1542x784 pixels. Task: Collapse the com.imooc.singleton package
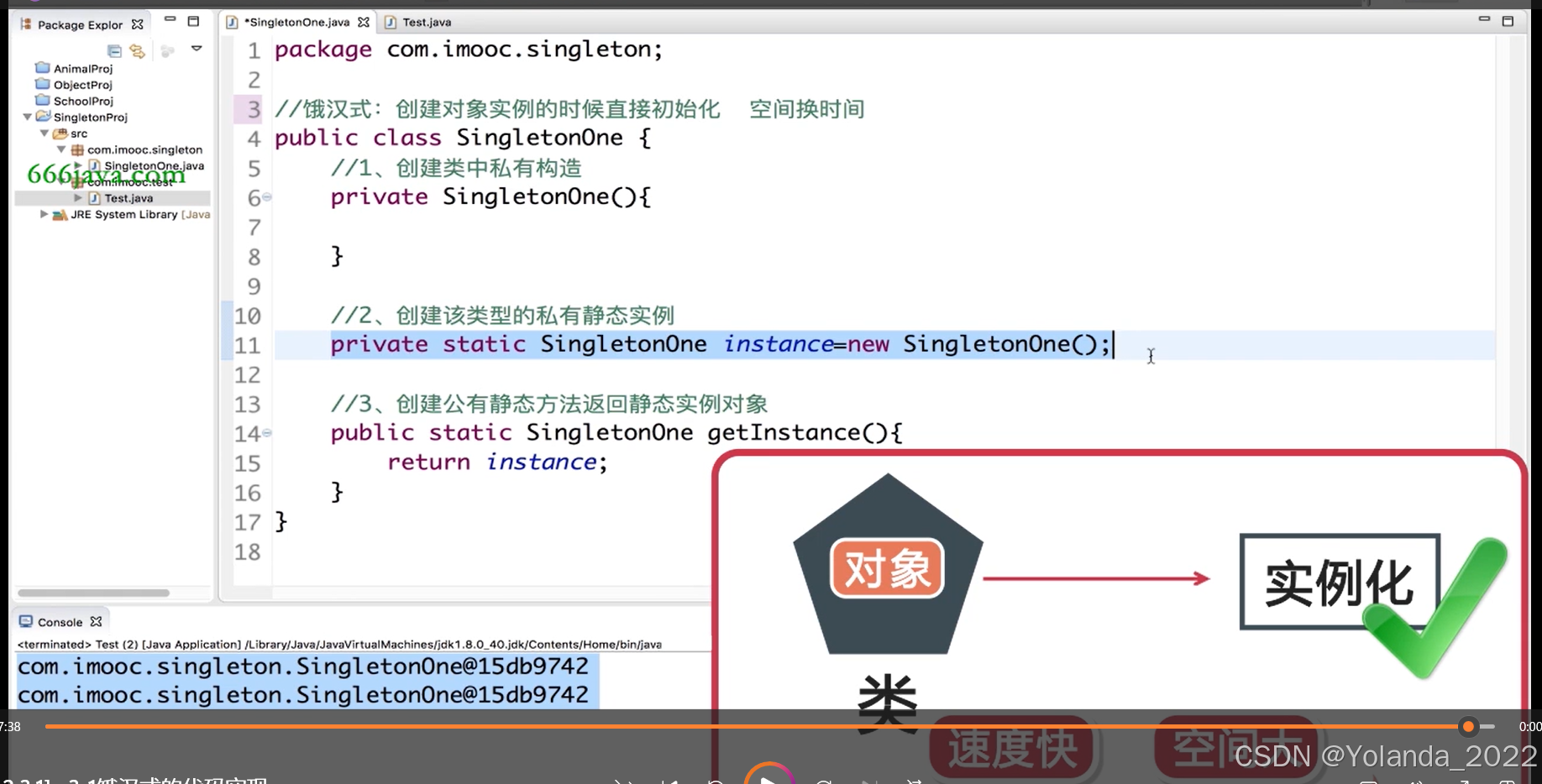61,149
